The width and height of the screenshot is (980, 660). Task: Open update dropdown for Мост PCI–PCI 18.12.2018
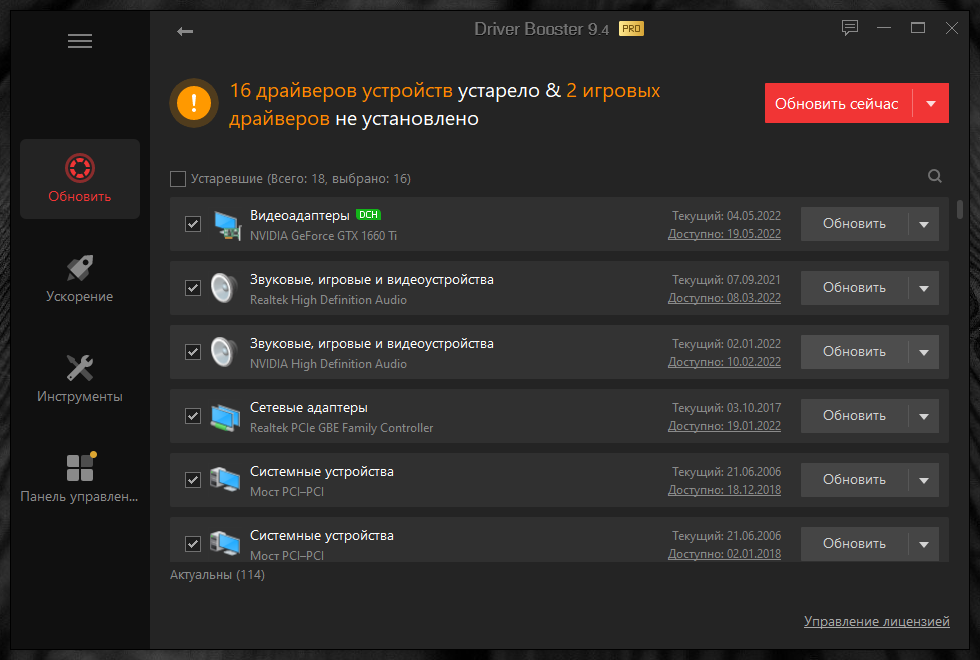924,480
